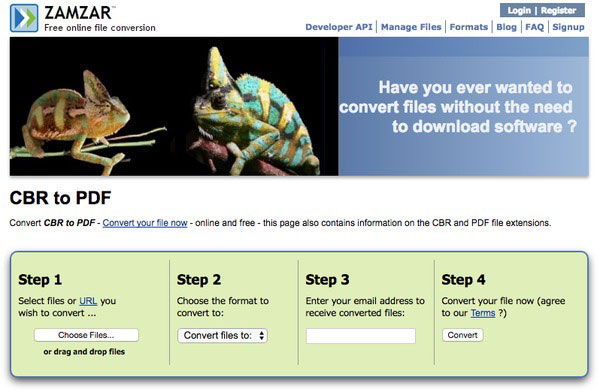Viewport: 600px width, 392px height.
Task: Click the blue banner headline text
Action: (x=458, y=107)
